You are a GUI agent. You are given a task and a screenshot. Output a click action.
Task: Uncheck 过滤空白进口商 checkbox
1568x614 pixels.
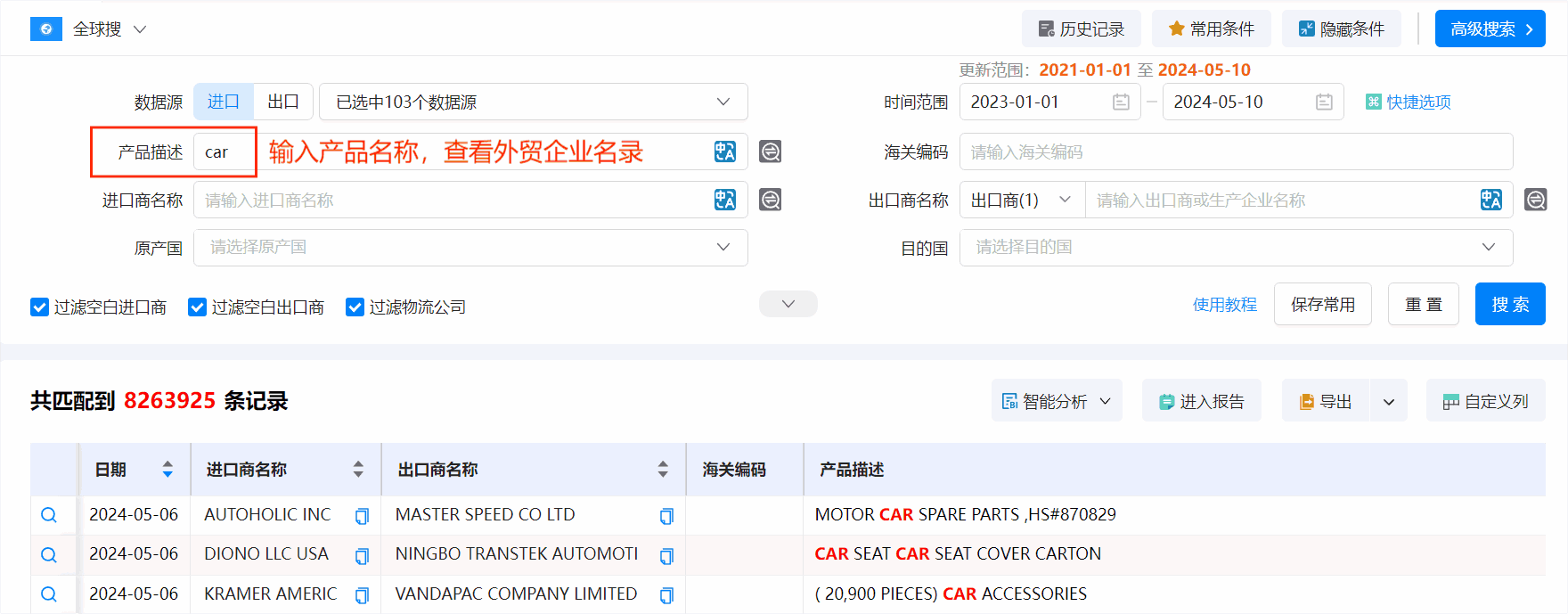coord(39,307)
